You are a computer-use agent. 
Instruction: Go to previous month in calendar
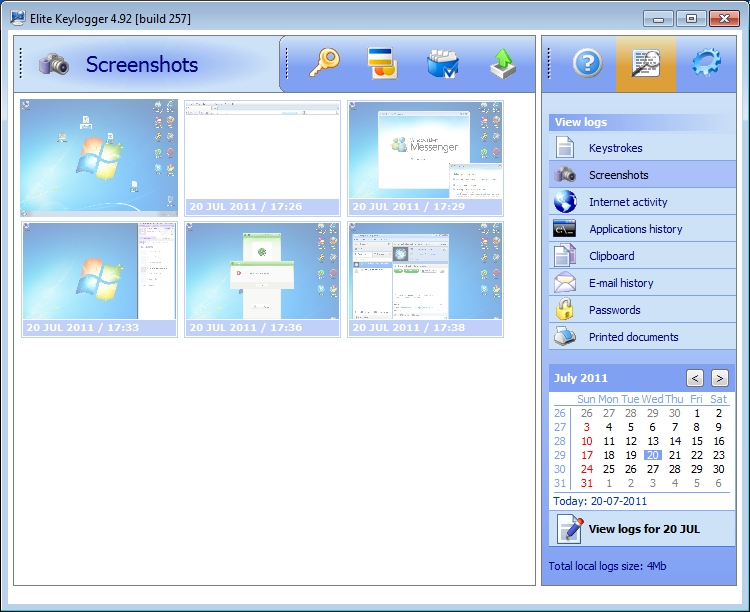tap(695, 378)
